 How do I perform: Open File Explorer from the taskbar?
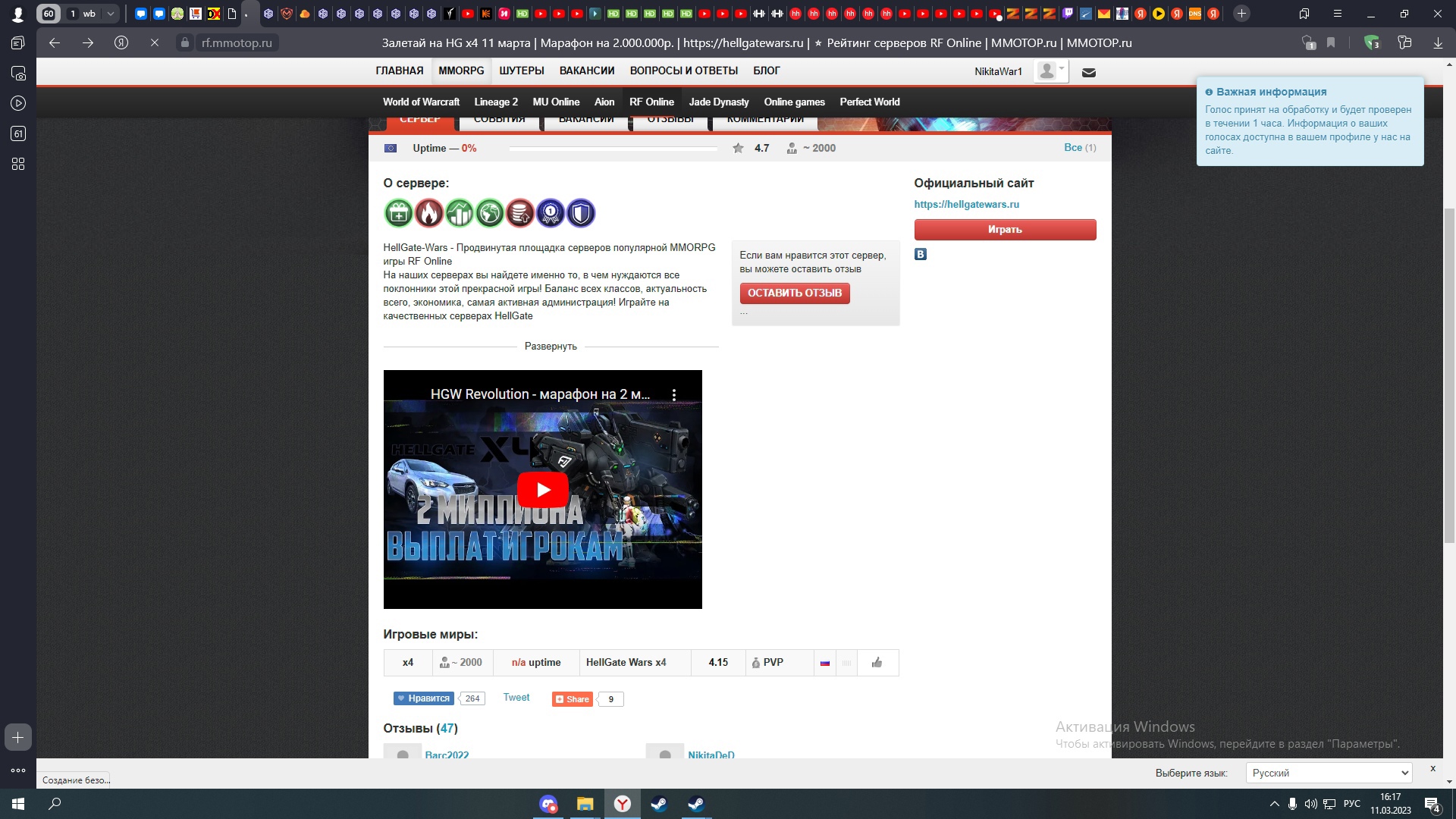[x=585, y=804]
